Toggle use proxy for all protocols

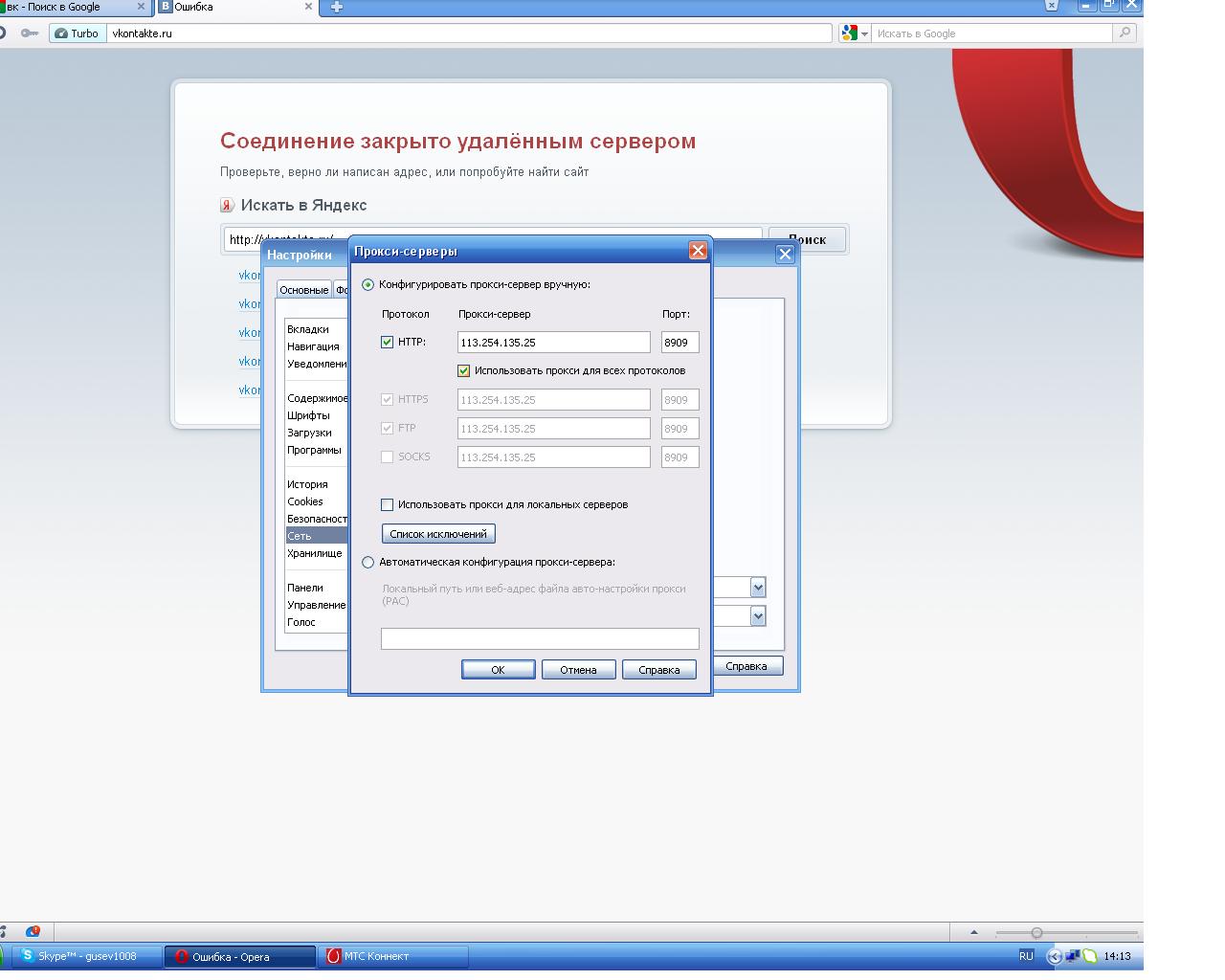[x=464, y=370]
